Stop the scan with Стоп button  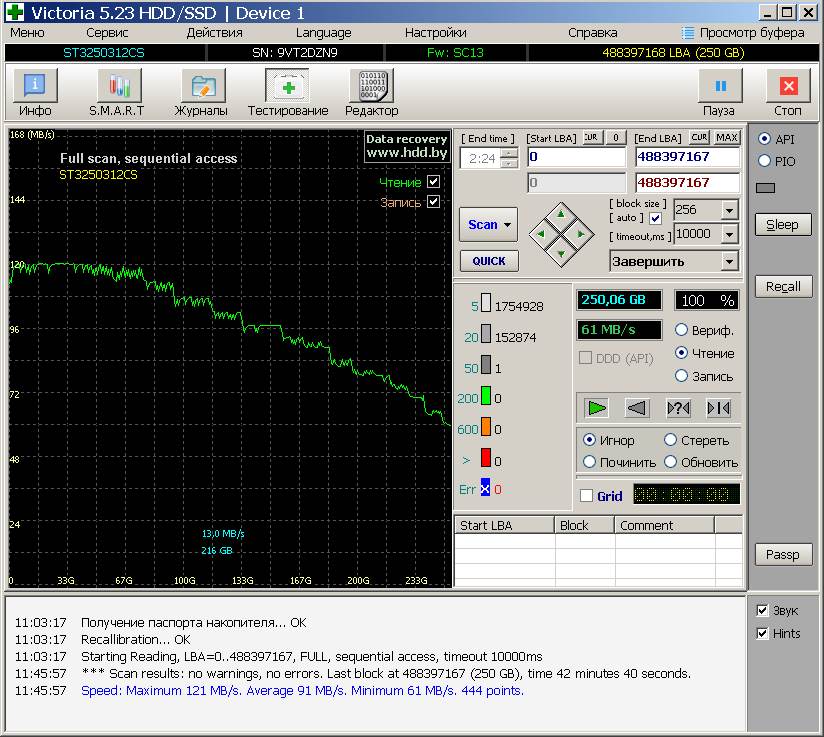(x=788, y=93)
